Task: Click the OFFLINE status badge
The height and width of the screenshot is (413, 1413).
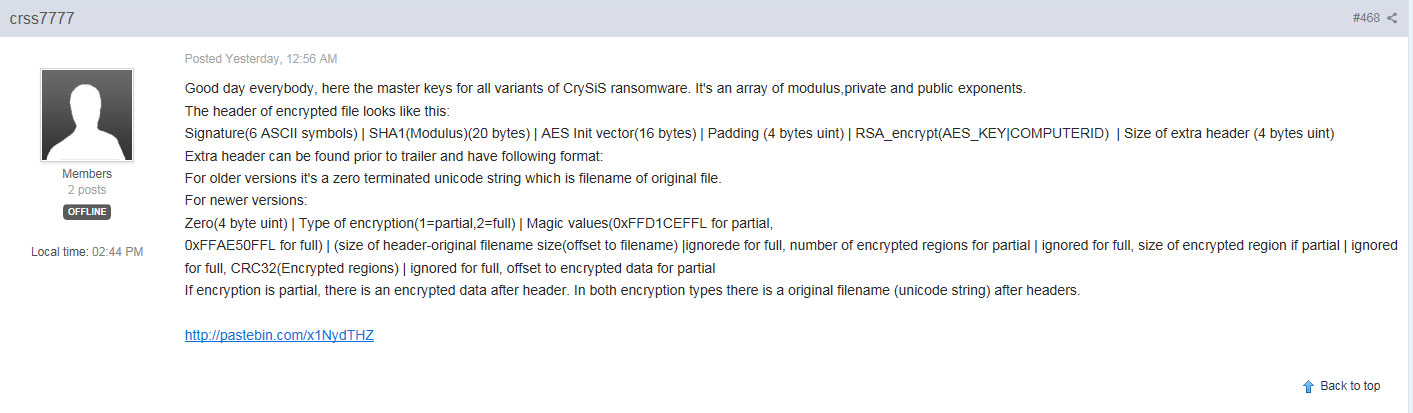Action: click(87, 212)
